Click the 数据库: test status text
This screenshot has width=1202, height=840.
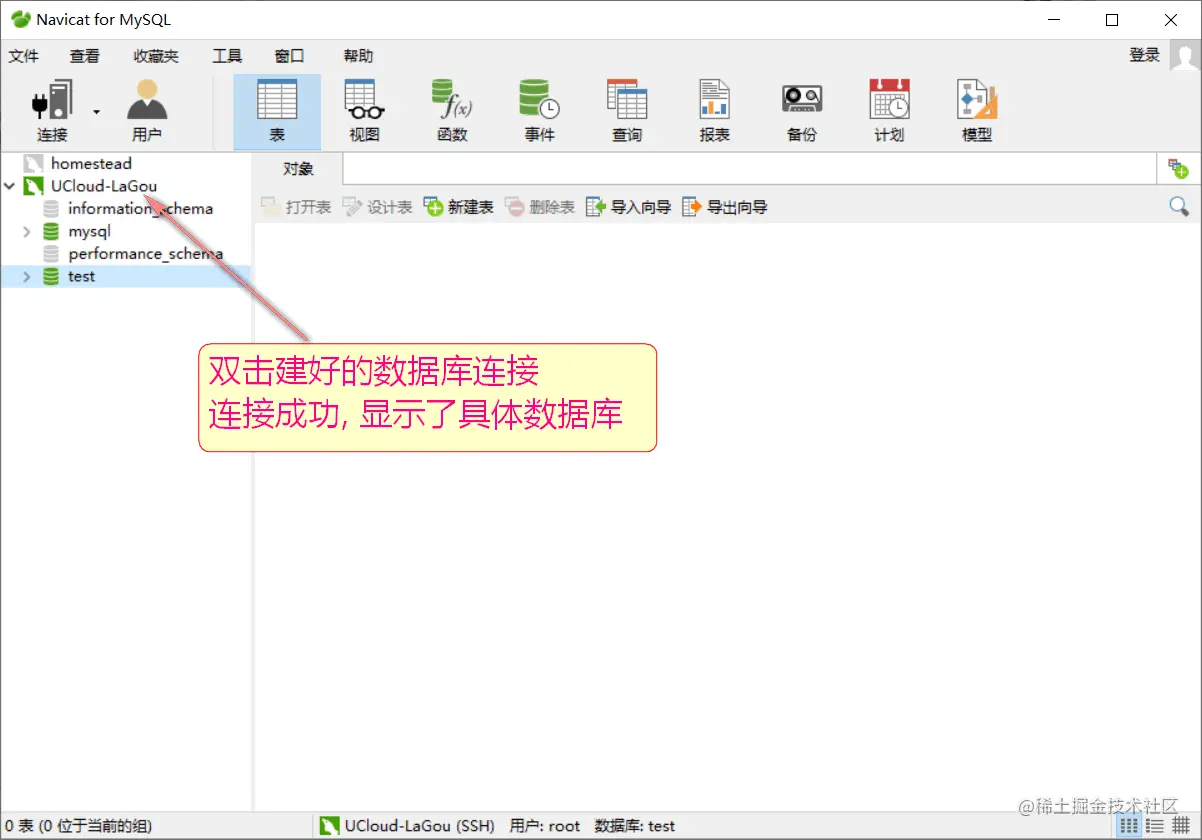(635, 826)
